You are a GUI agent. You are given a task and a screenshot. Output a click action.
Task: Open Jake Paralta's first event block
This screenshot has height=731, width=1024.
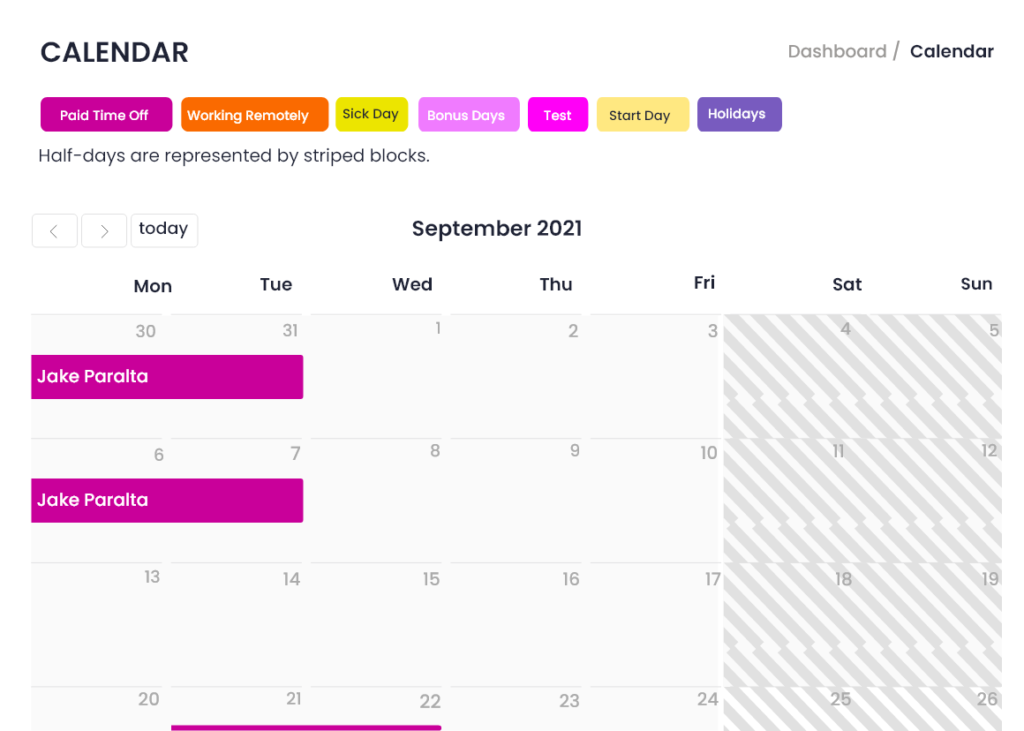coord(166,377)
